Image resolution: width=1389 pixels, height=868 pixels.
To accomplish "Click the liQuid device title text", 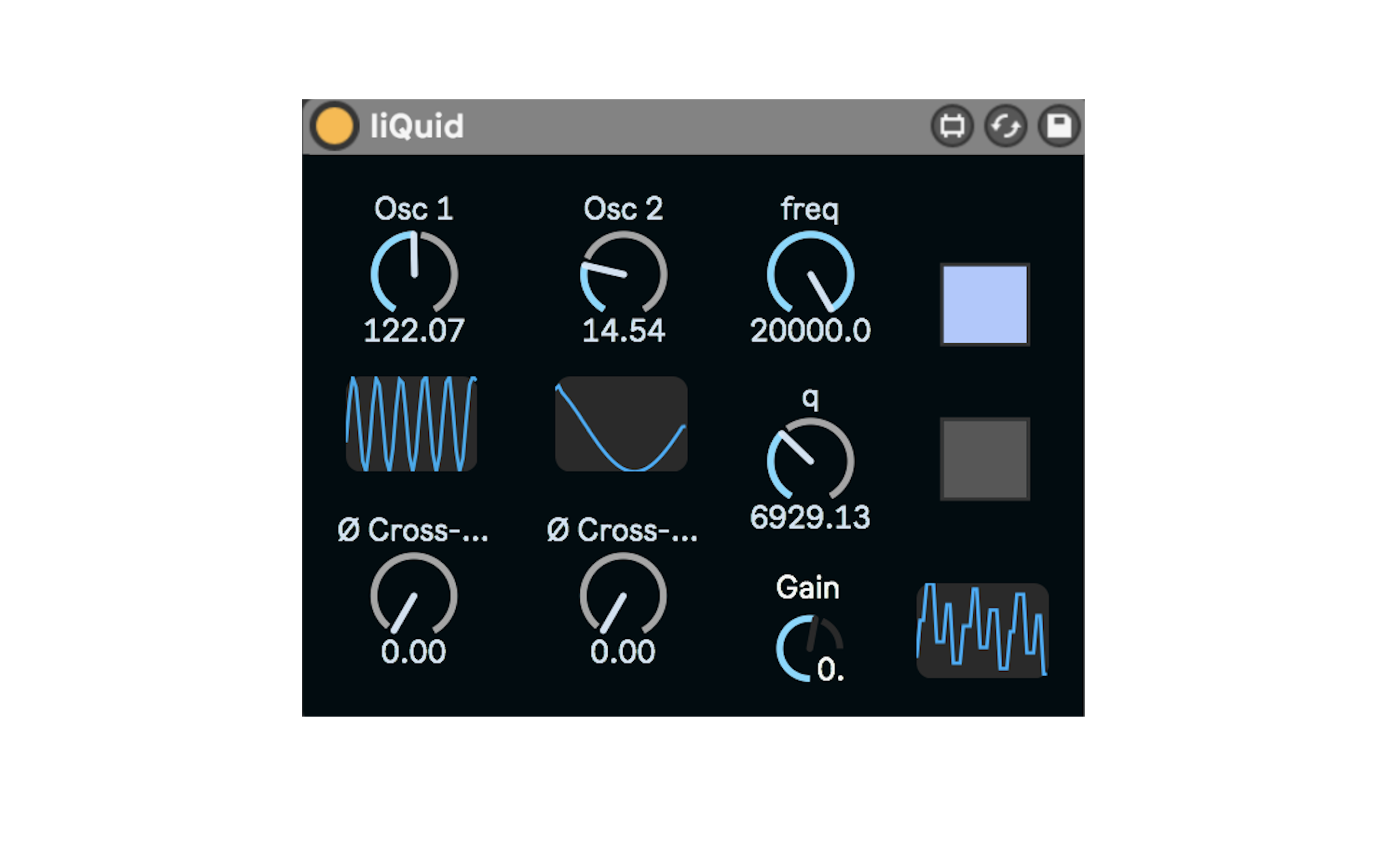I will pos(417,126).
